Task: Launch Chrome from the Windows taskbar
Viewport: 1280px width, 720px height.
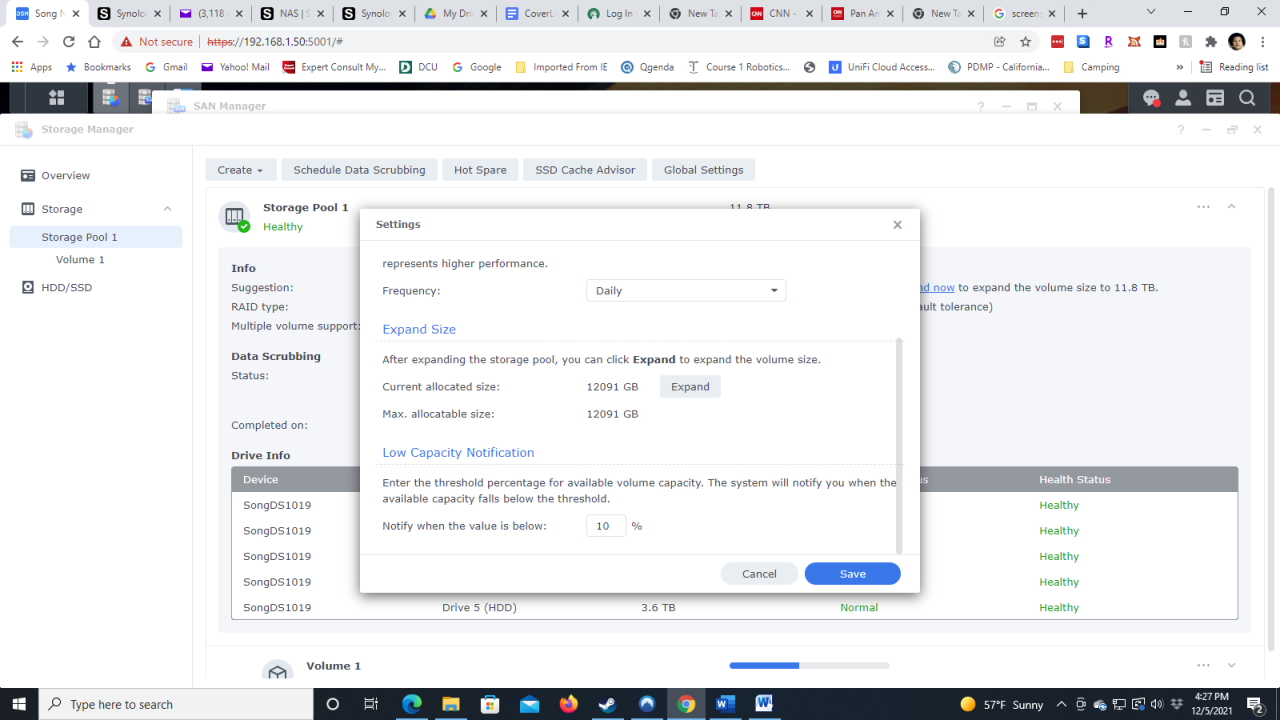Action: coord(686,704)
